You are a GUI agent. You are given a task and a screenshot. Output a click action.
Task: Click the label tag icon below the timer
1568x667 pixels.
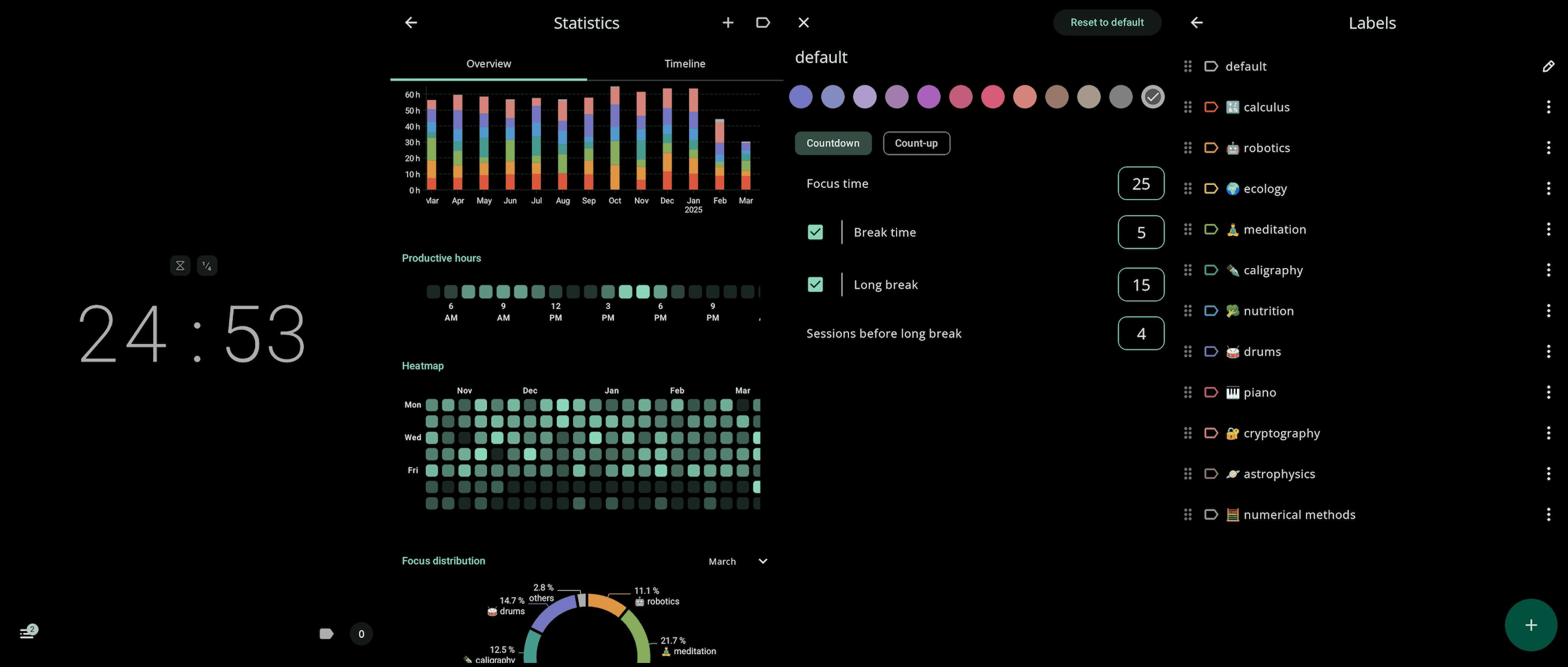[326, 633]
